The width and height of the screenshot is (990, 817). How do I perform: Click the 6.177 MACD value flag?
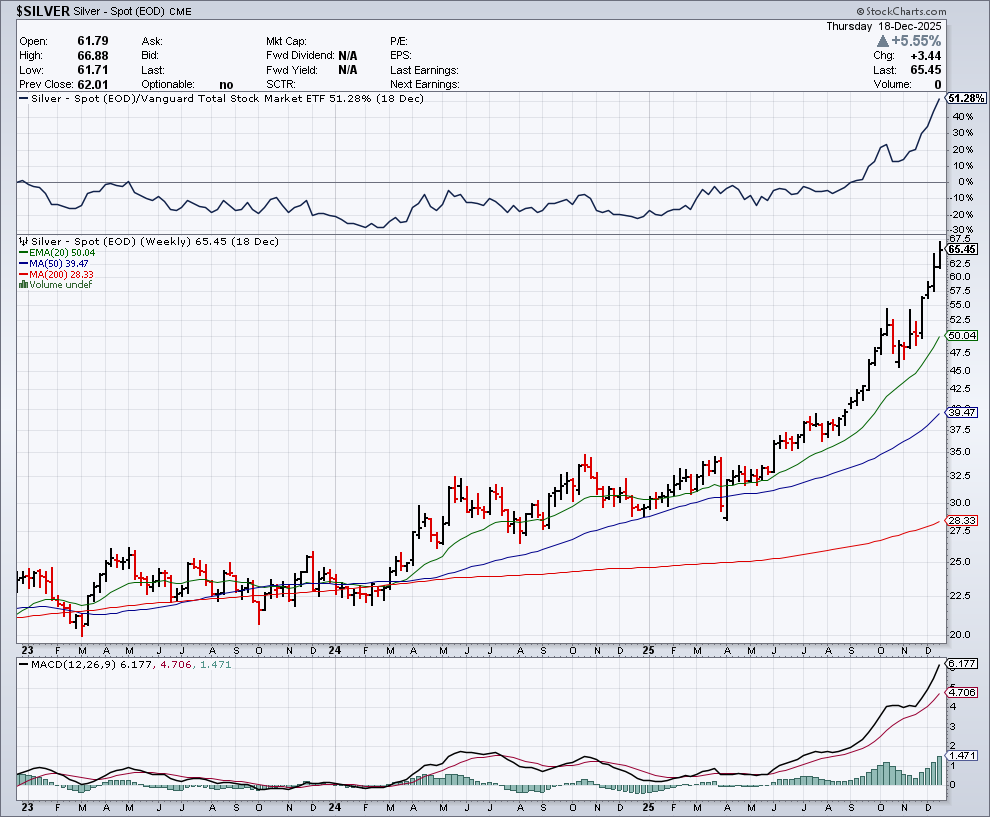tap(962, 664)
